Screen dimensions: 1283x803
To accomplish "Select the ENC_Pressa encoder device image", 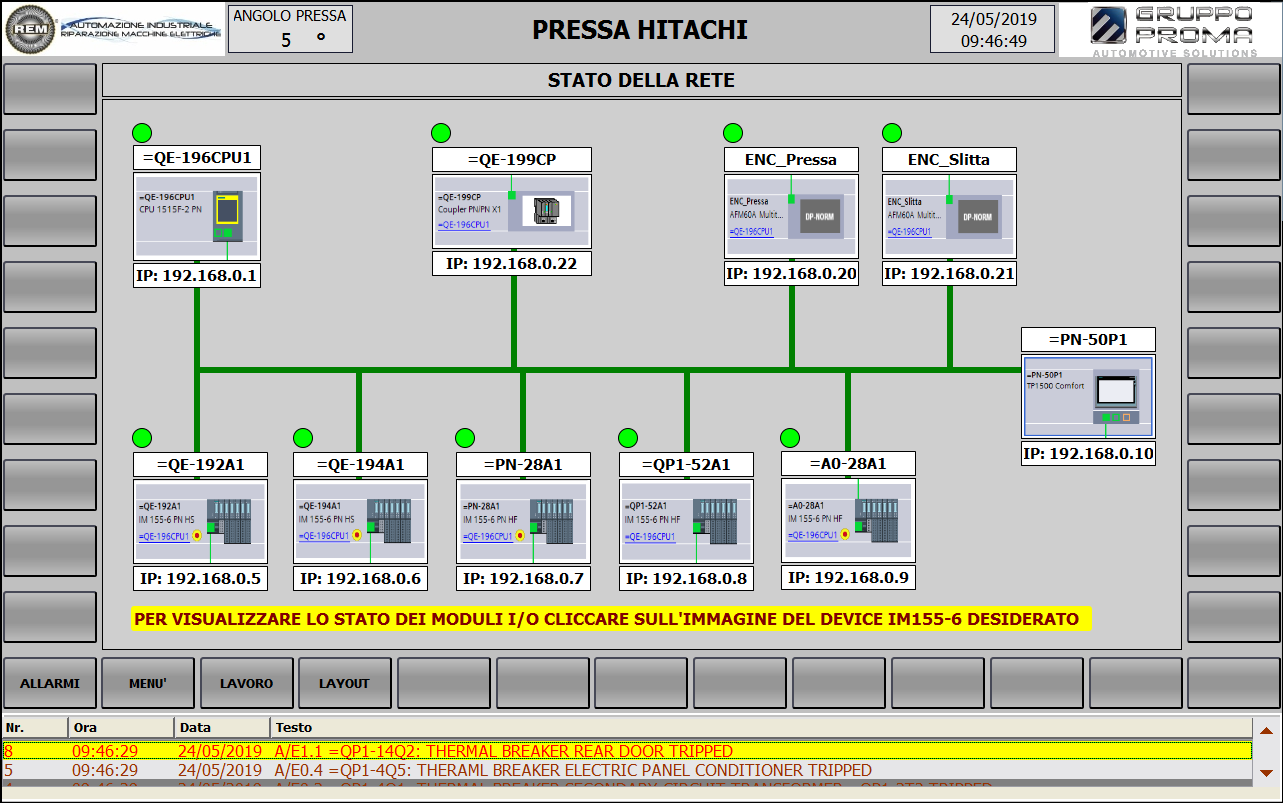I will 791,217.
